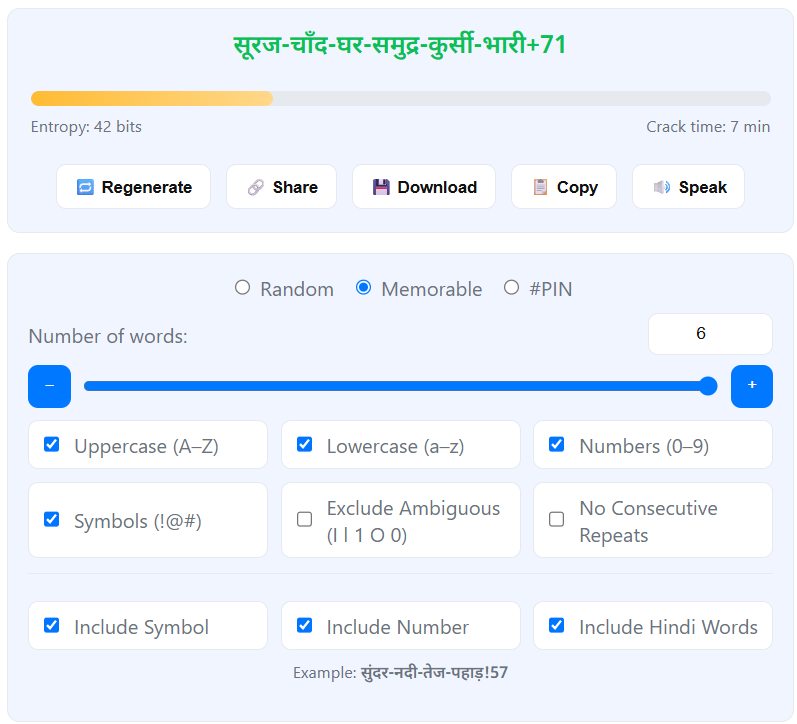Click the Share button
Viewport: 797px width, 724px height.
pos(281,187)
